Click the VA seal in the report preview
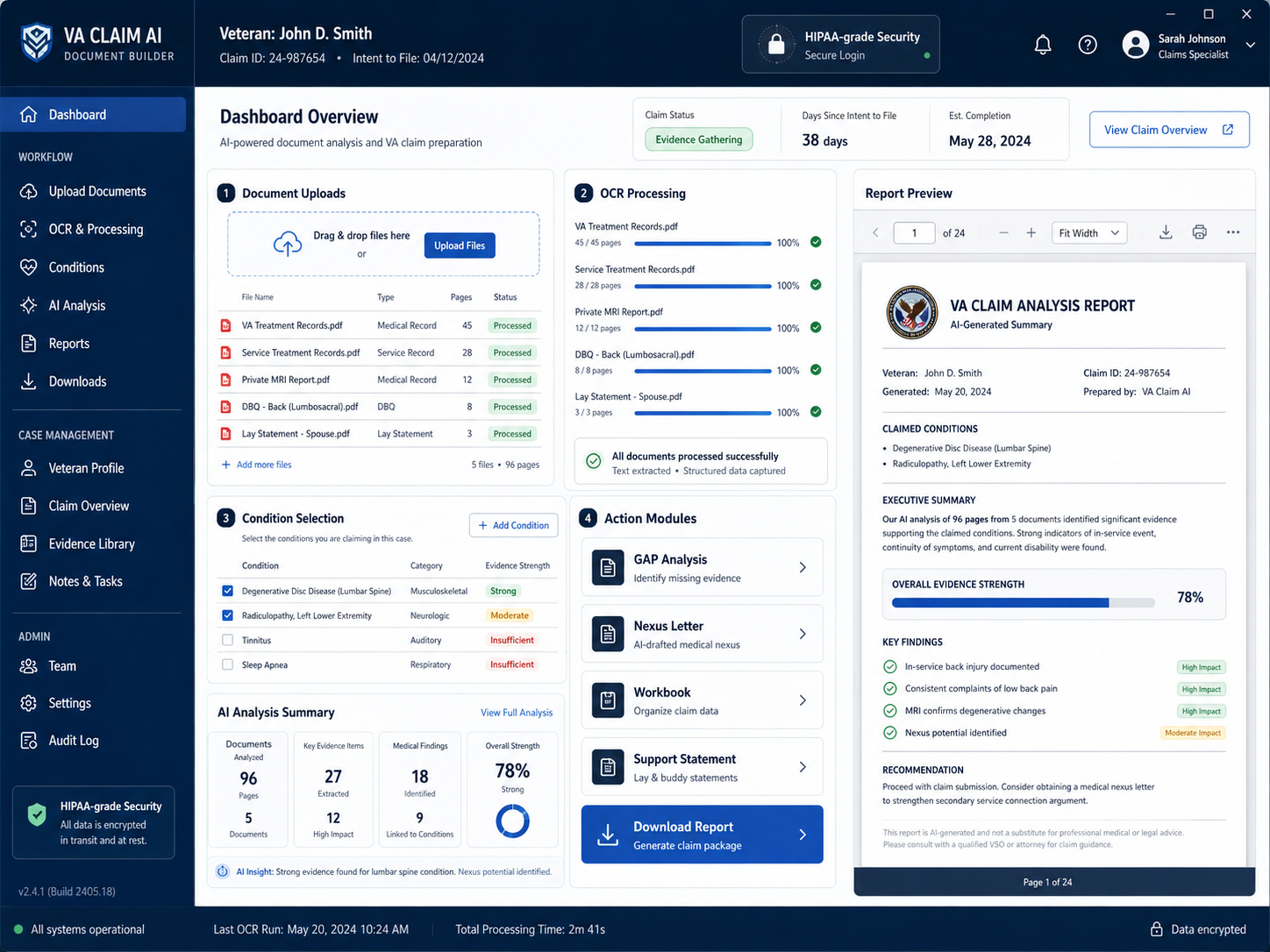 pos(912,313)
